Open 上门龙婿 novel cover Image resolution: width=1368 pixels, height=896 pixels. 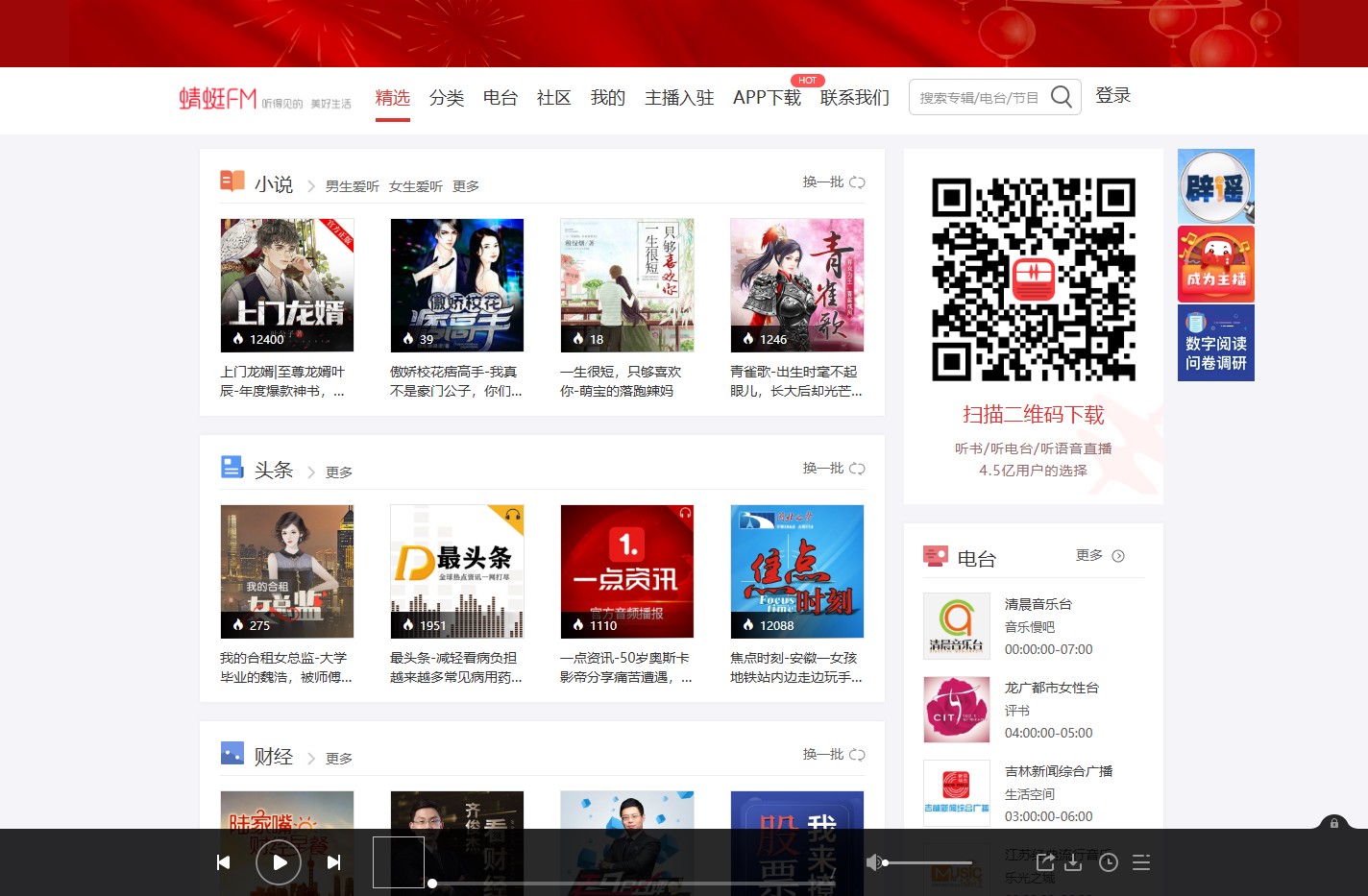tap(287, 285)
